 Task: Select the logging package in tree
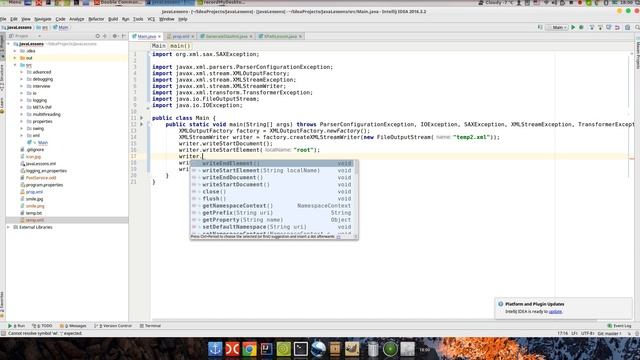pyautogui.click(x=40, y=100)
